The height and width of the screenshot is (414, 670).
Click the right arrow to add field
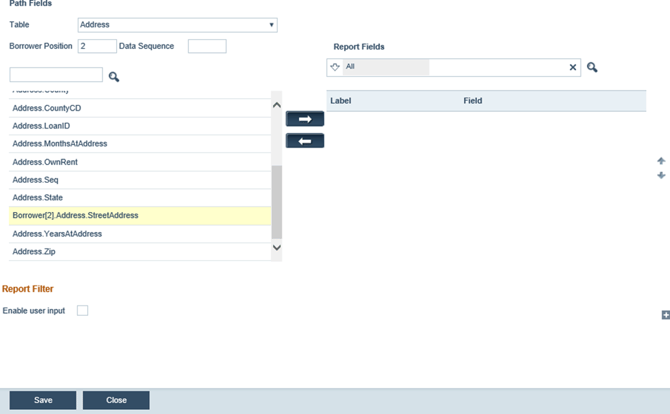click(x=305, y=118)
